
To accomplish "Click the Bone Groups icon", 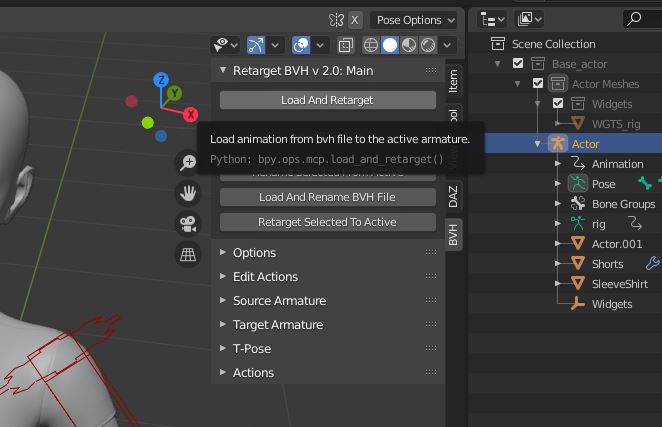I will [x=578, y=204].
